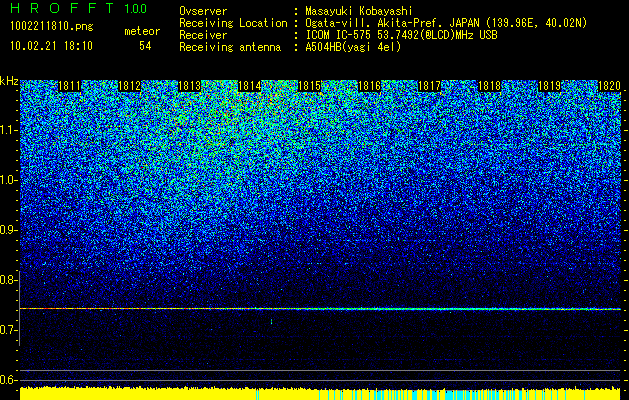
Task: Click the timestamp 10.02.21 18:10
Action: pyautogui.click(x=51, y=46)
